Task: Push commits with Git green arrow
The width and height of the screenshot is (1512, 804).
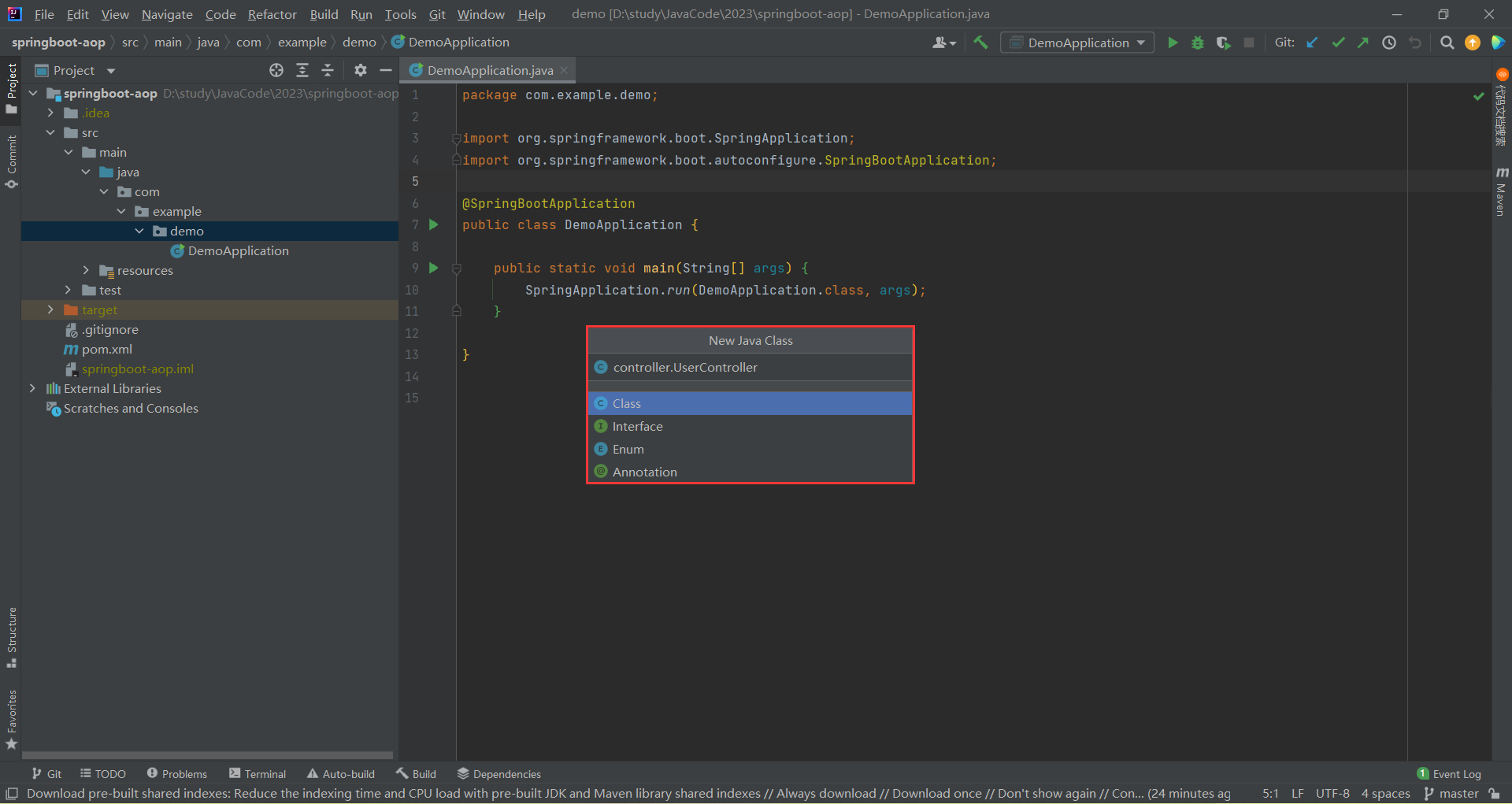Action: (1363, 43)
